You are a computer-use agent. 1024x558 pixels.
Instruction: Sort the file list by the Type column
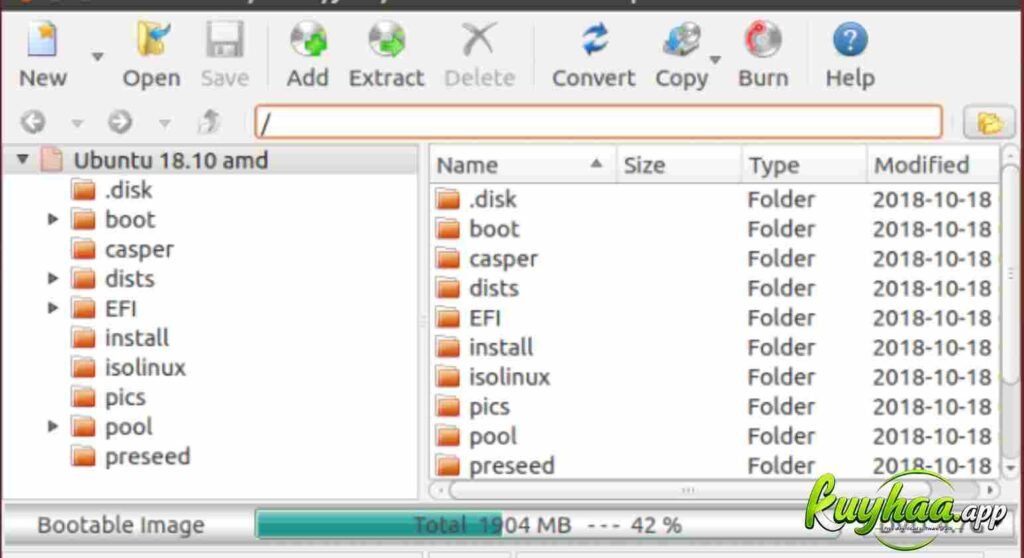(x=805, y=165)
